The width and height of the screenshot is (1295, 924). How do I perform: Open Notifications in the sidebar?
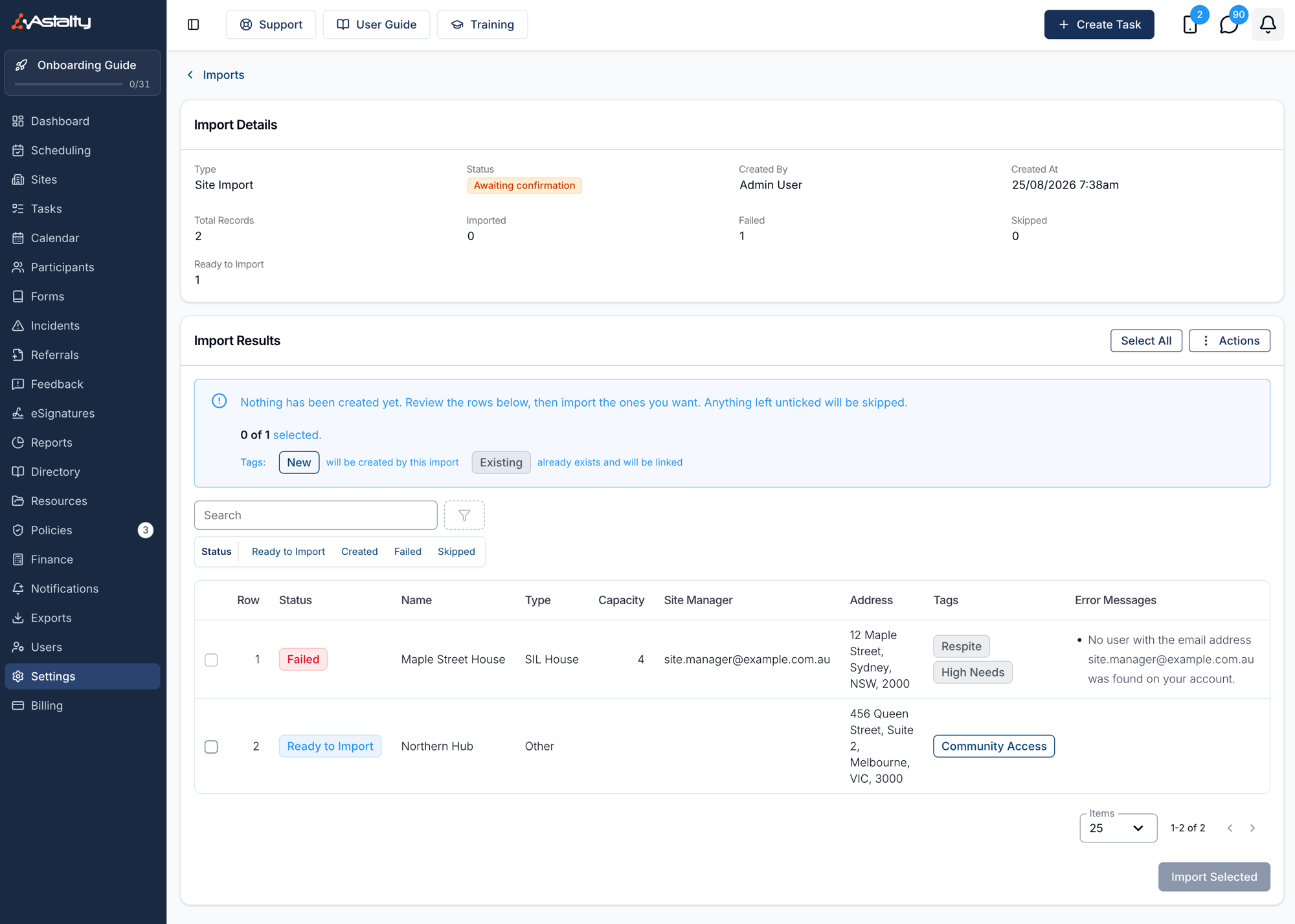[82, 589]
